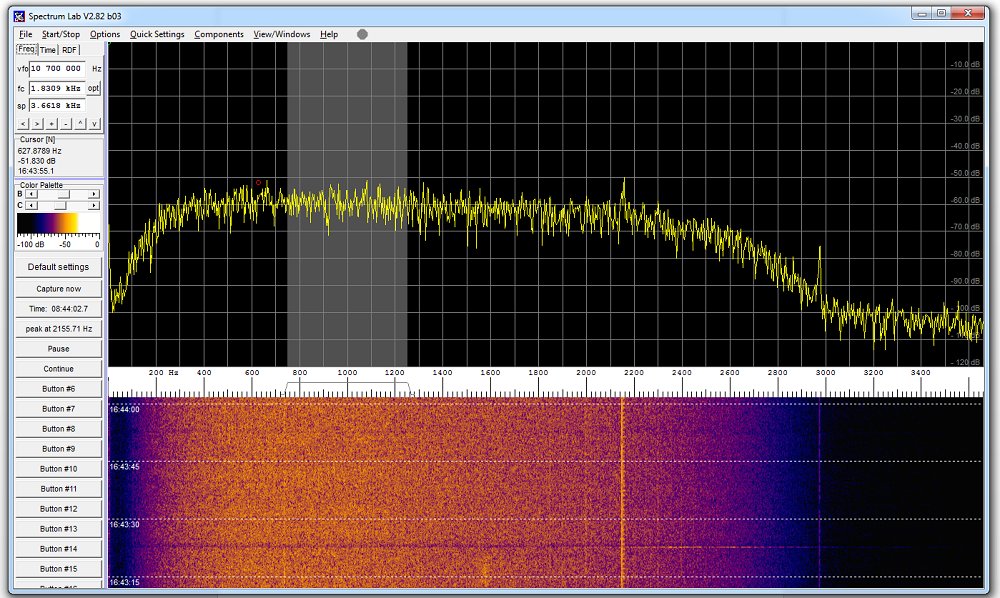The image size is (1000, 598).
Task: Click the sp span field
Action: click(57, 106)
